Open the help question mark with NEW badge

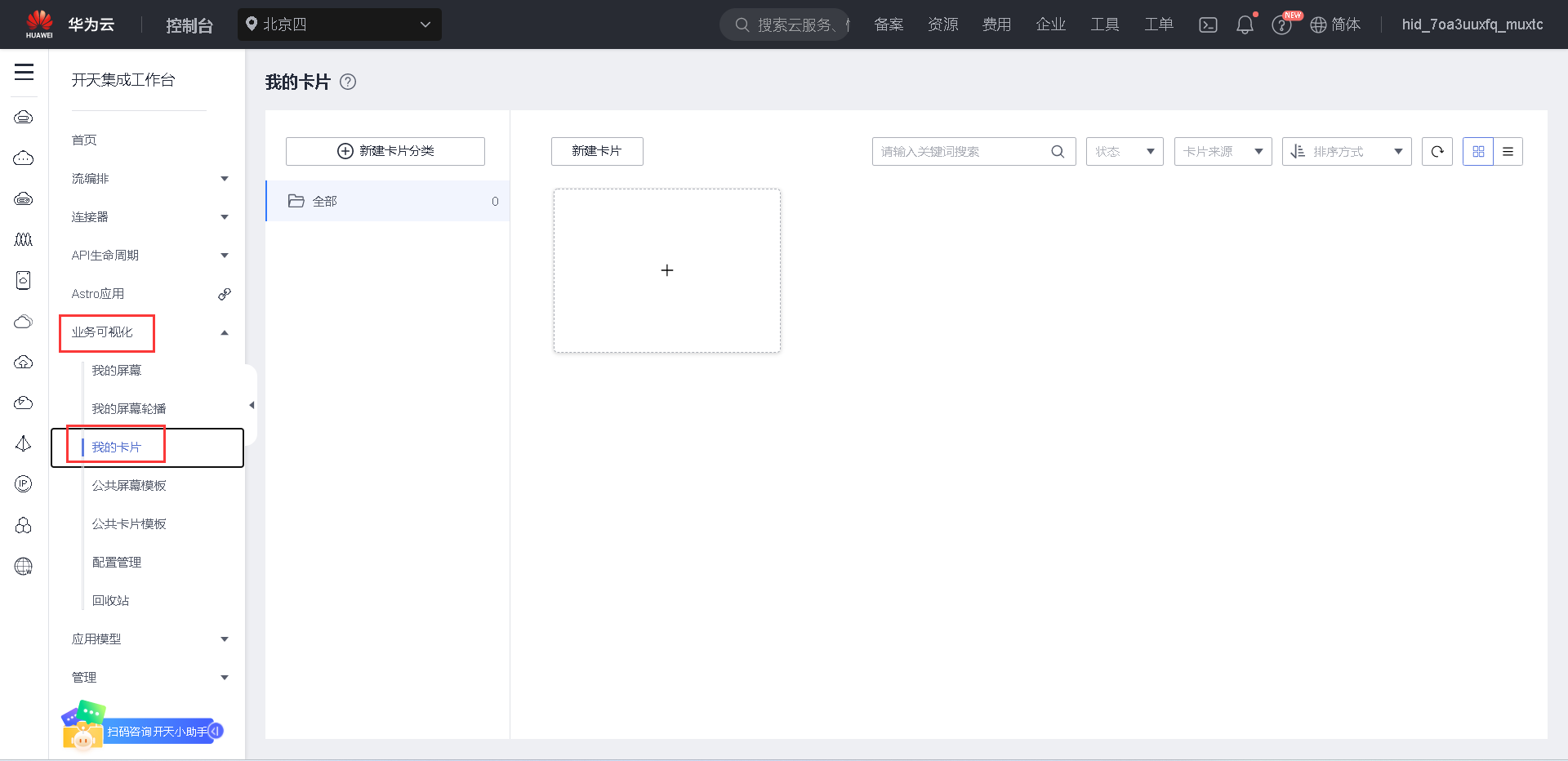coord(1281,25)
